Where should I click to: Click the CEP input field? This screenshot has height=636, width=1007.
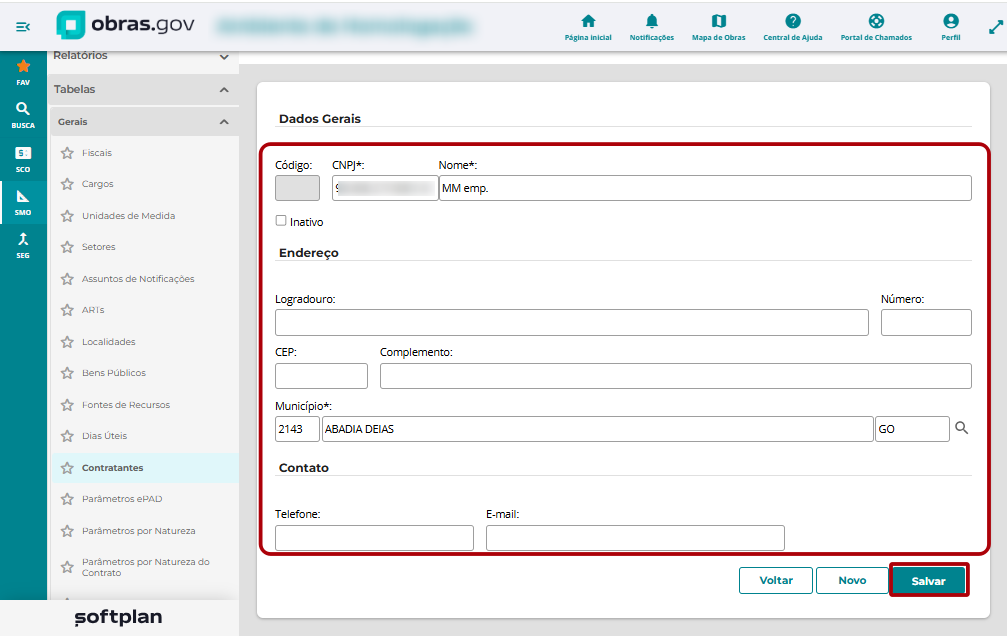click(x=321, y=376)
